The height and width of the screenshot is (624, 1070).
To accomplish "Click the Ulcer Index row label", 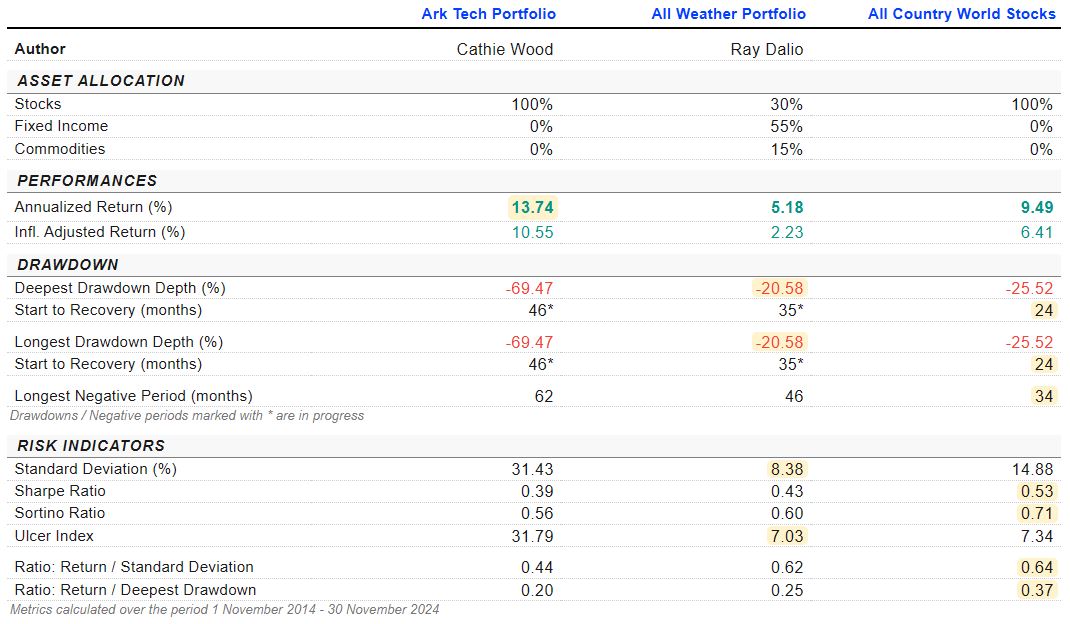I will [x=54, y=536].
